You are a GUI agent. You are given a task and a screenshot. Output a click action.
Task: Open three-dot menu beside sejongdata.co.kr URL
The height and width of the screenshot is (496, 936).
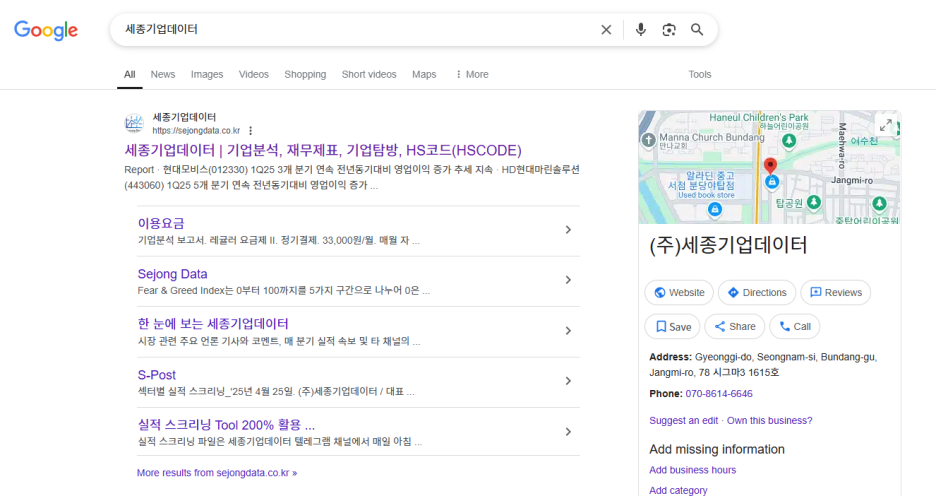click(251, 131)
